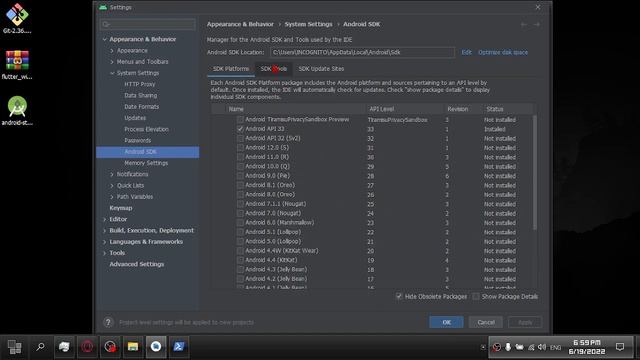Check Android 10.0 (Q) checkbox
640x360 pixels.
click(x=240, y=167)
